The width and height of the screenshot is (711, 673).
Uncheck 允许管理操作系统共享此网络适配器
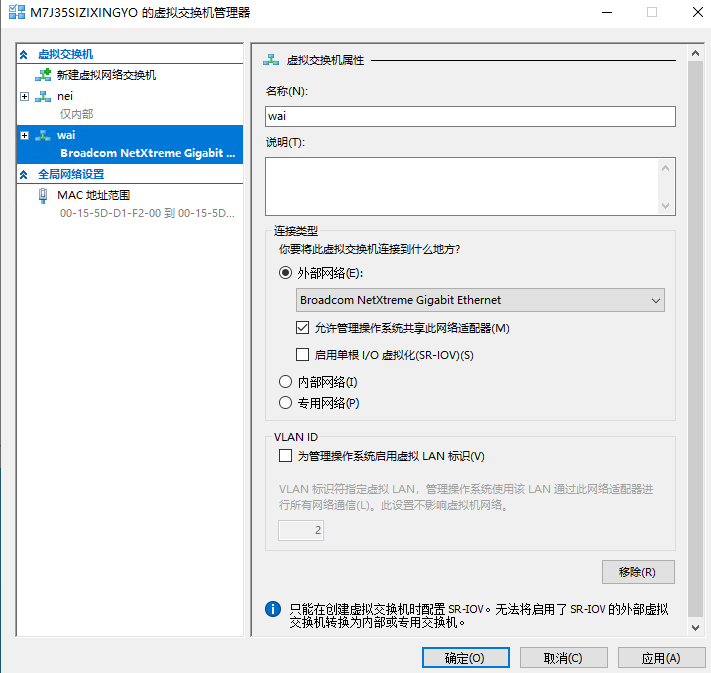(x=303, y=328)
